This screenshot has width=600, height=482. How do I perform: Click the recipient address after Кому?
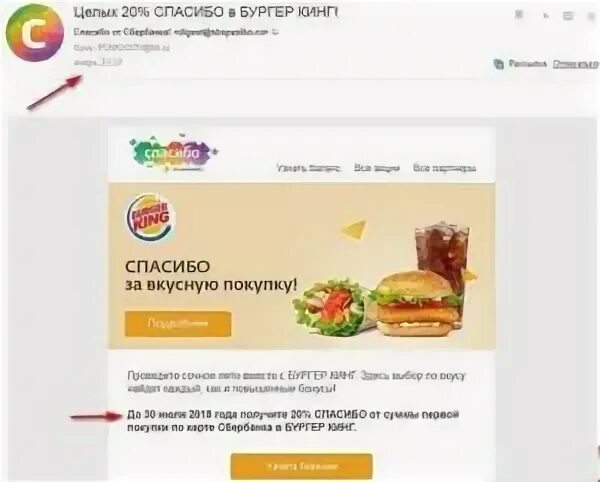134,47
